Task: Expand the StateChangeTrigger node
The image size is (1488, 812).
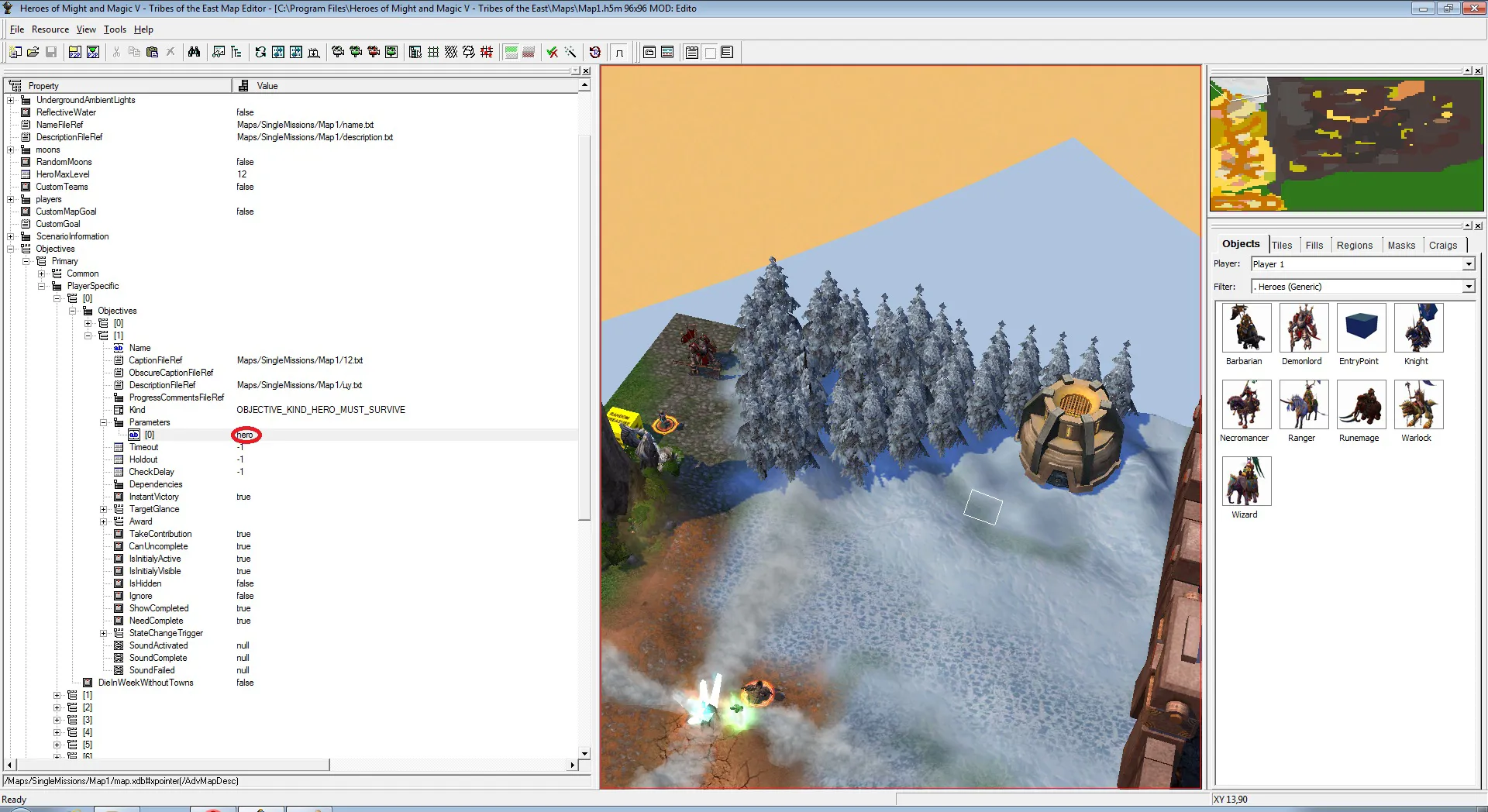Action: point(103,633)
